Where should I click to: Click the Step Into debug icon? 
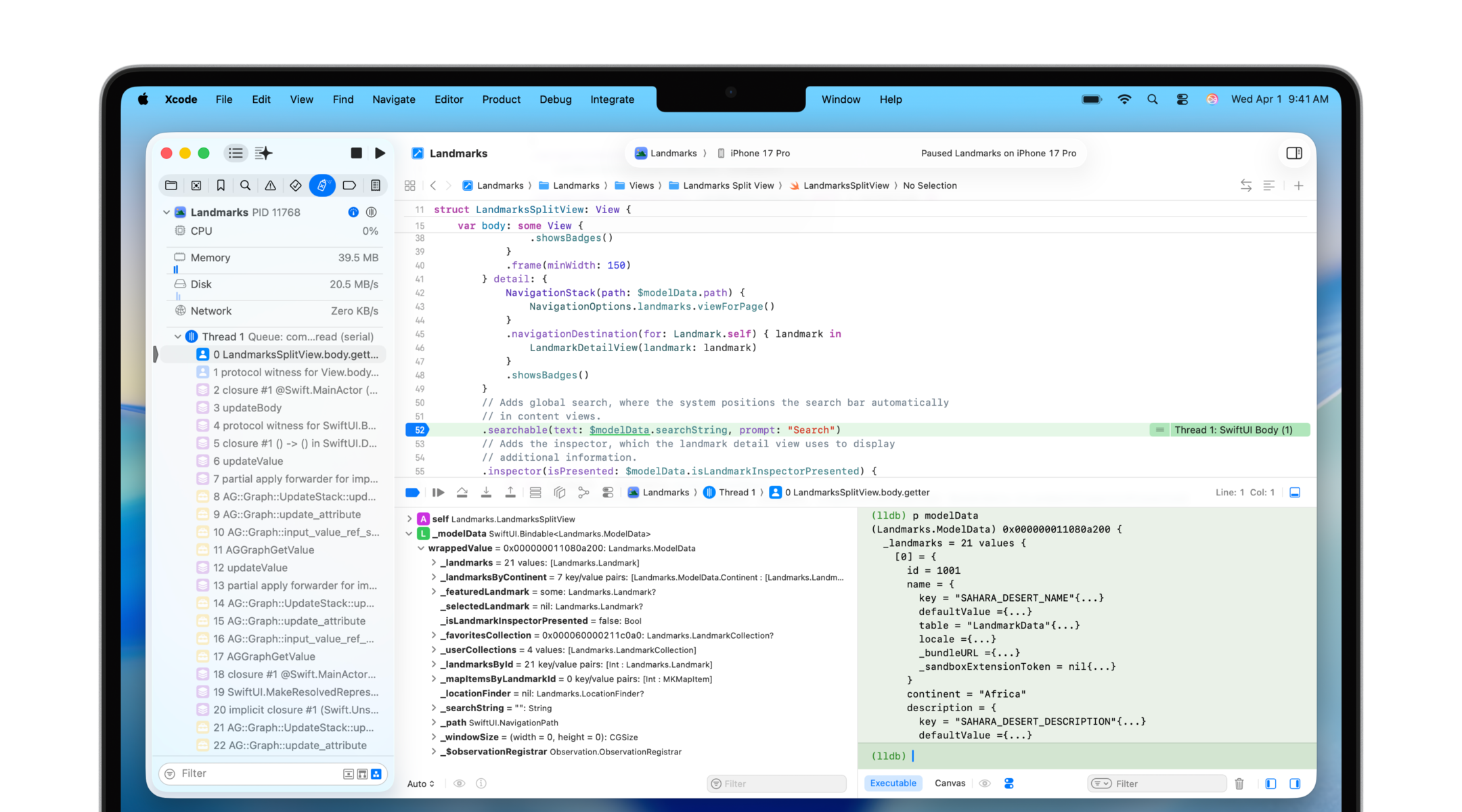[486, 493]
